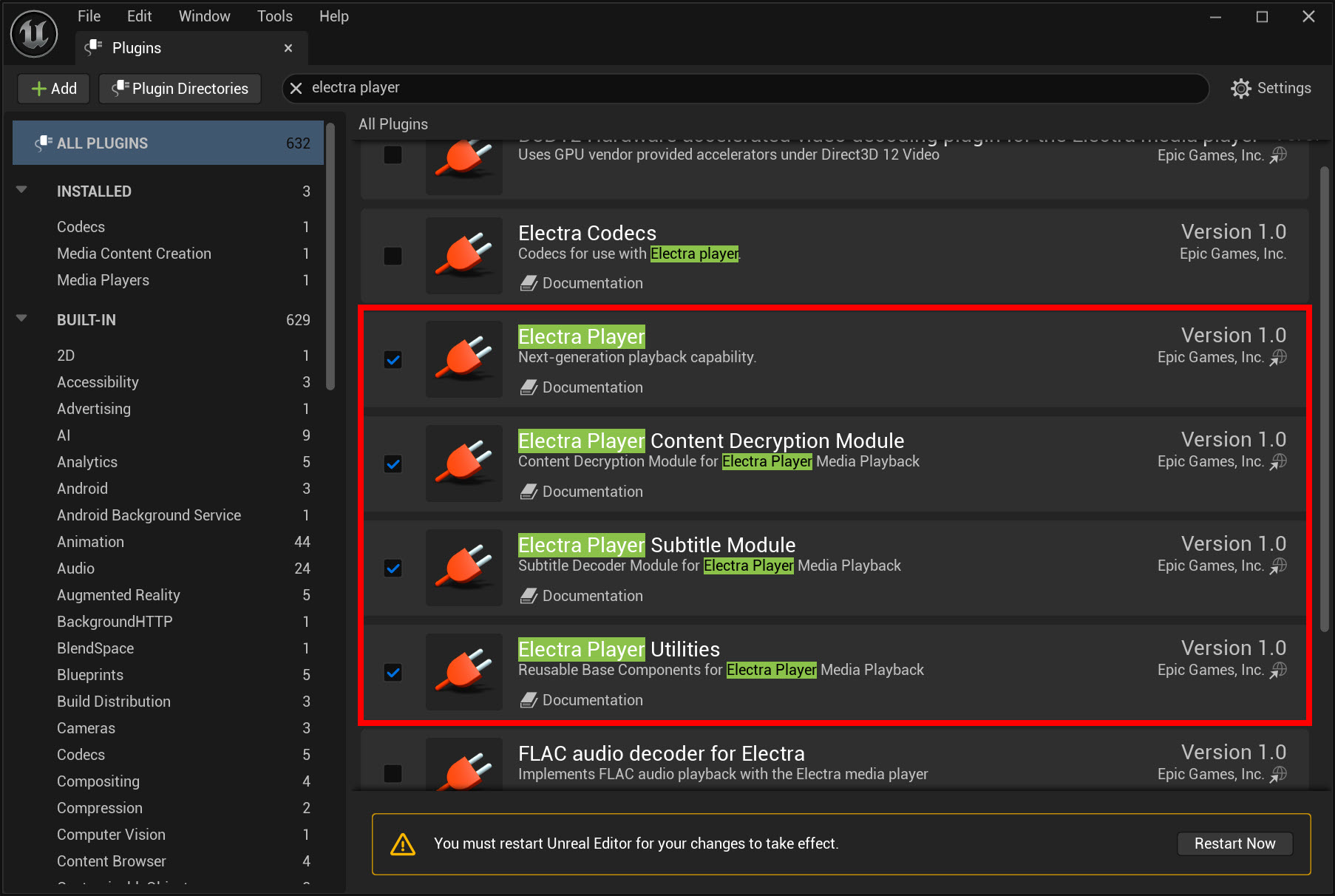Enable the FLAC audio decoder checkbox
Screen dimensions: 1335x896
coord(393,773)
